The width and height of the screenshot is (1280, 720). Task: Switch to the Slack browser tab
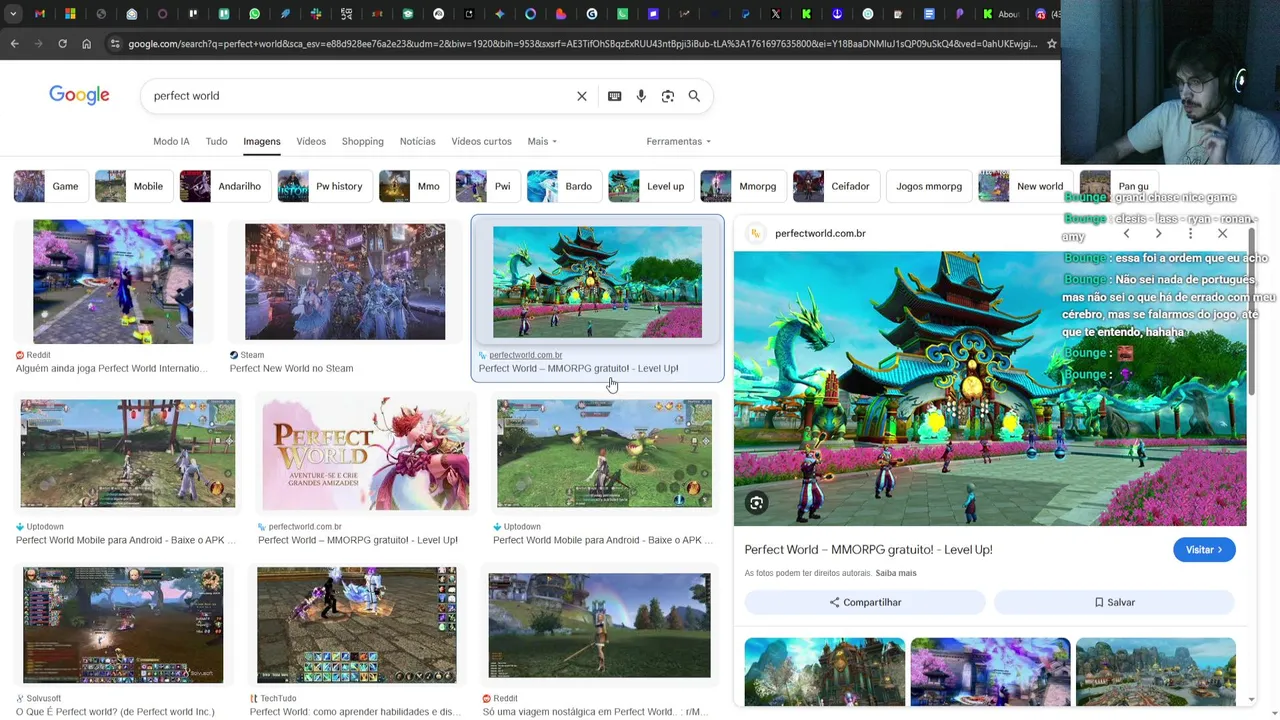click(316, 14)
